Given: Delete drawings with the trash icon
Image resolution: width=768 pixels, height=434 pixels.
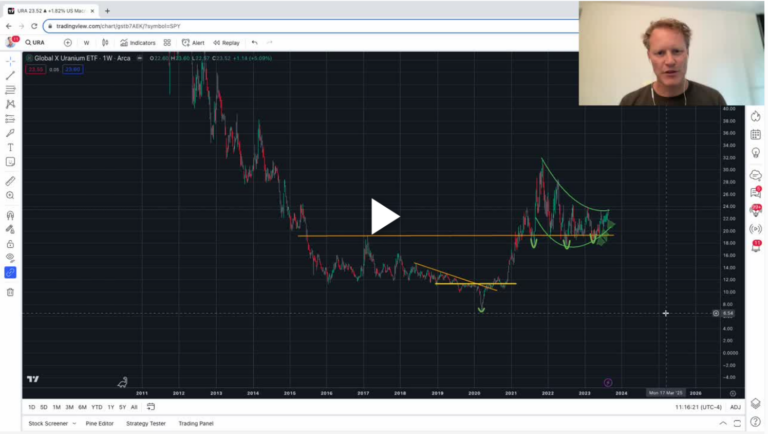Looking at the screenshot, I should 10,292.
